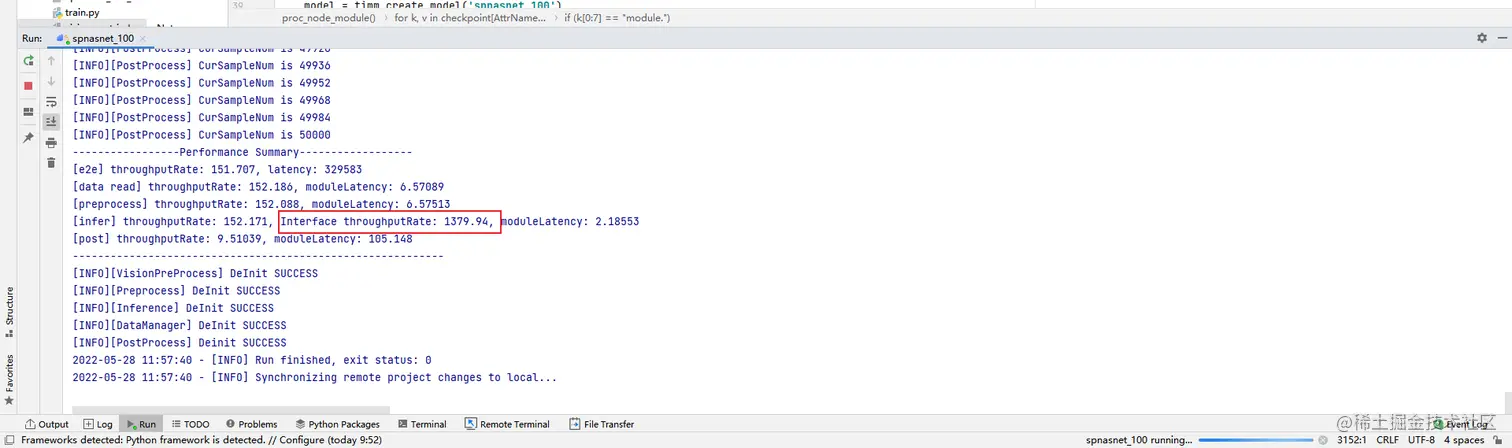Open the Favorites side panel
Screen dimensions: 1512x448
(10, 378)
